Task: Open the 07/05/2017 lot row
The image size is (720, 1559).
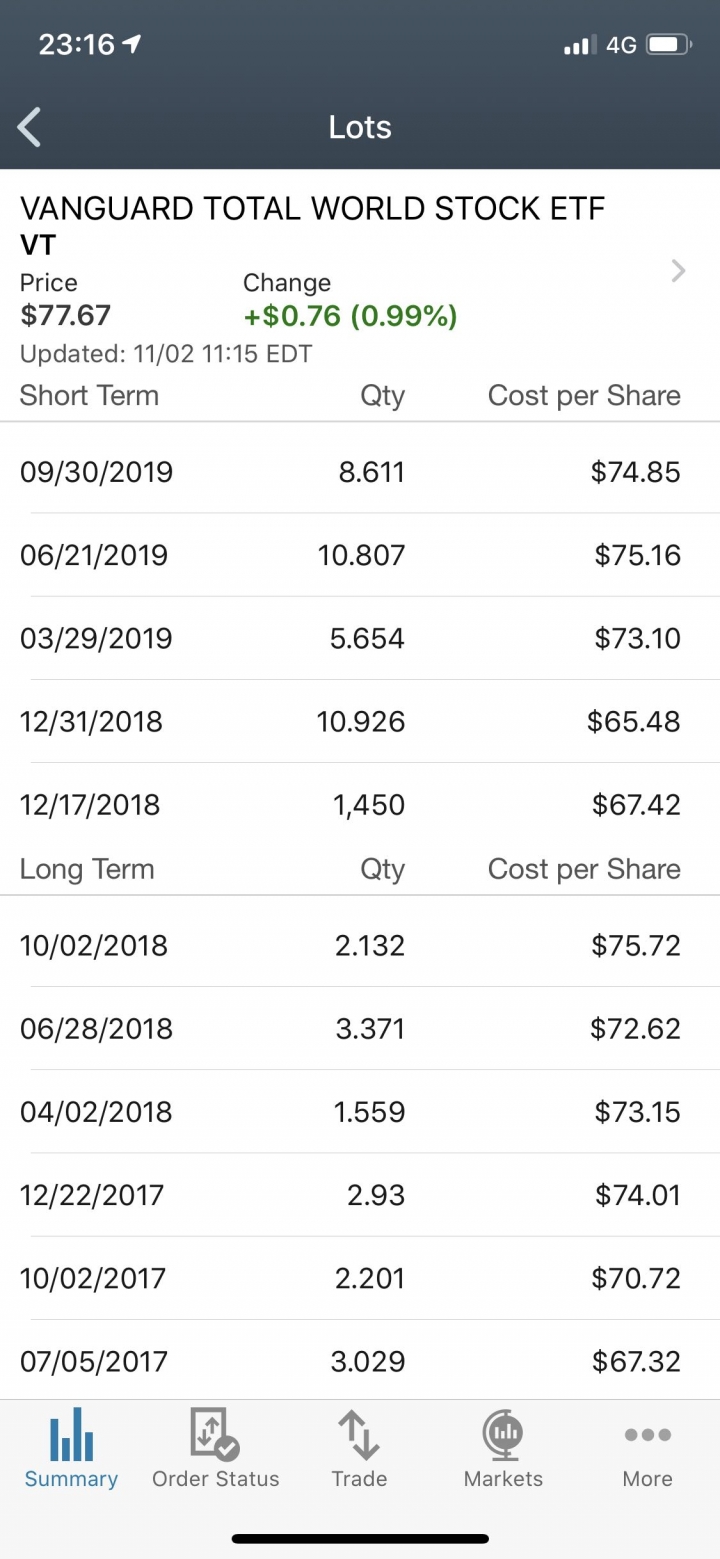Action: (x=360, y=1361)
